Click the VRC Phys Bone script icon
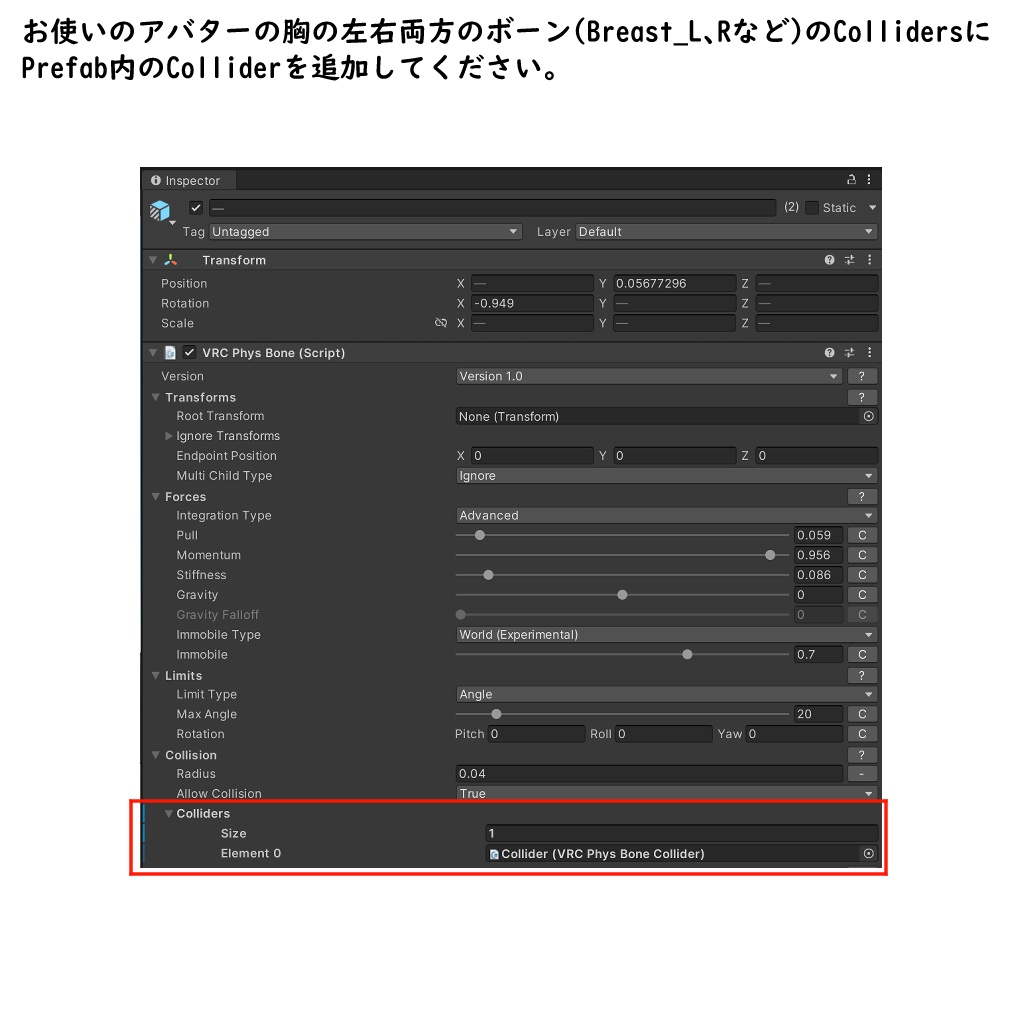This screenshot has height=1024, width=1024. click(170, 353)
